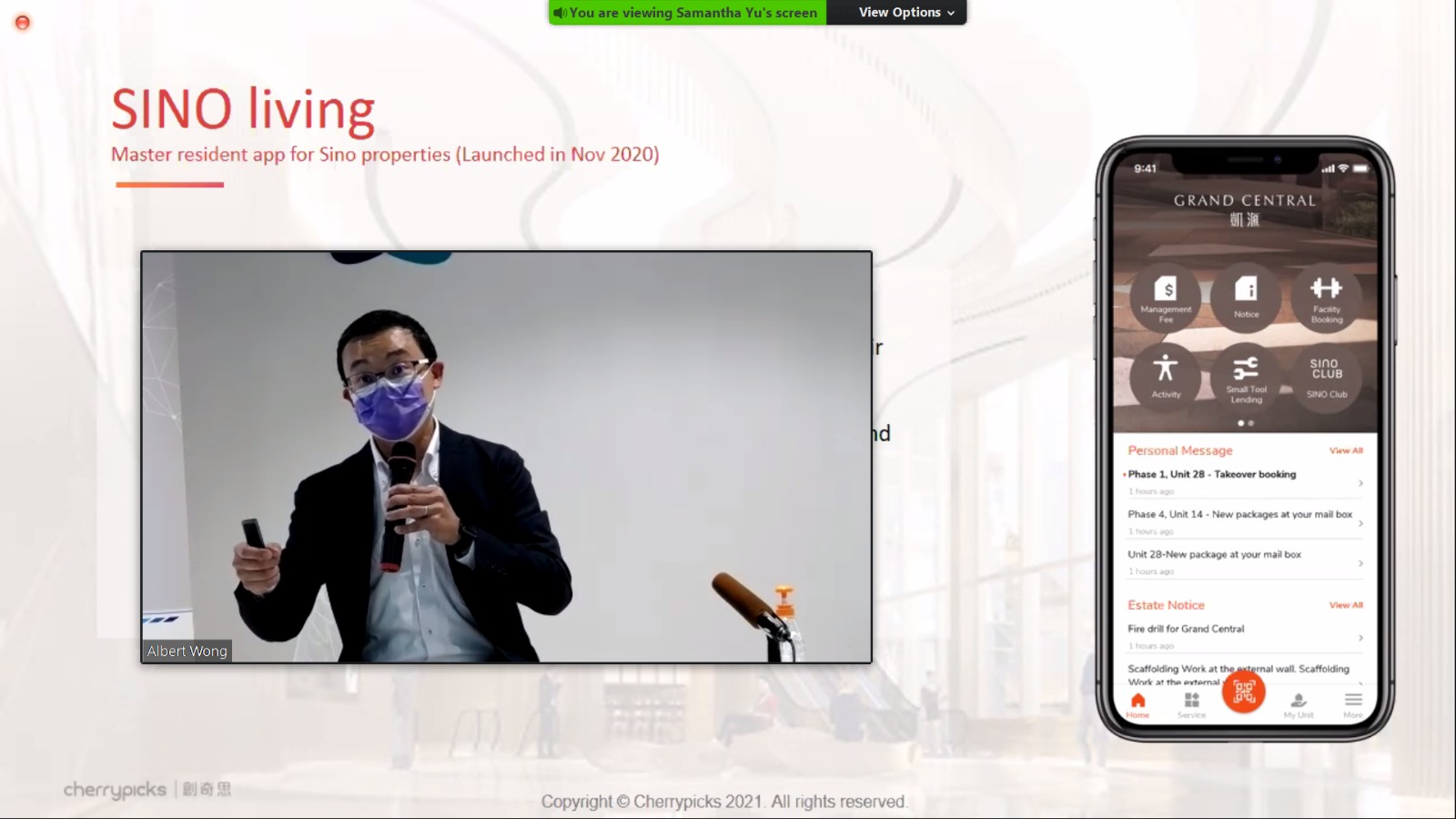Screen dimensions: 1456x819
Task: Click View All beside Personal Message
Action: pyautogui.click(x=1346, y=450)
